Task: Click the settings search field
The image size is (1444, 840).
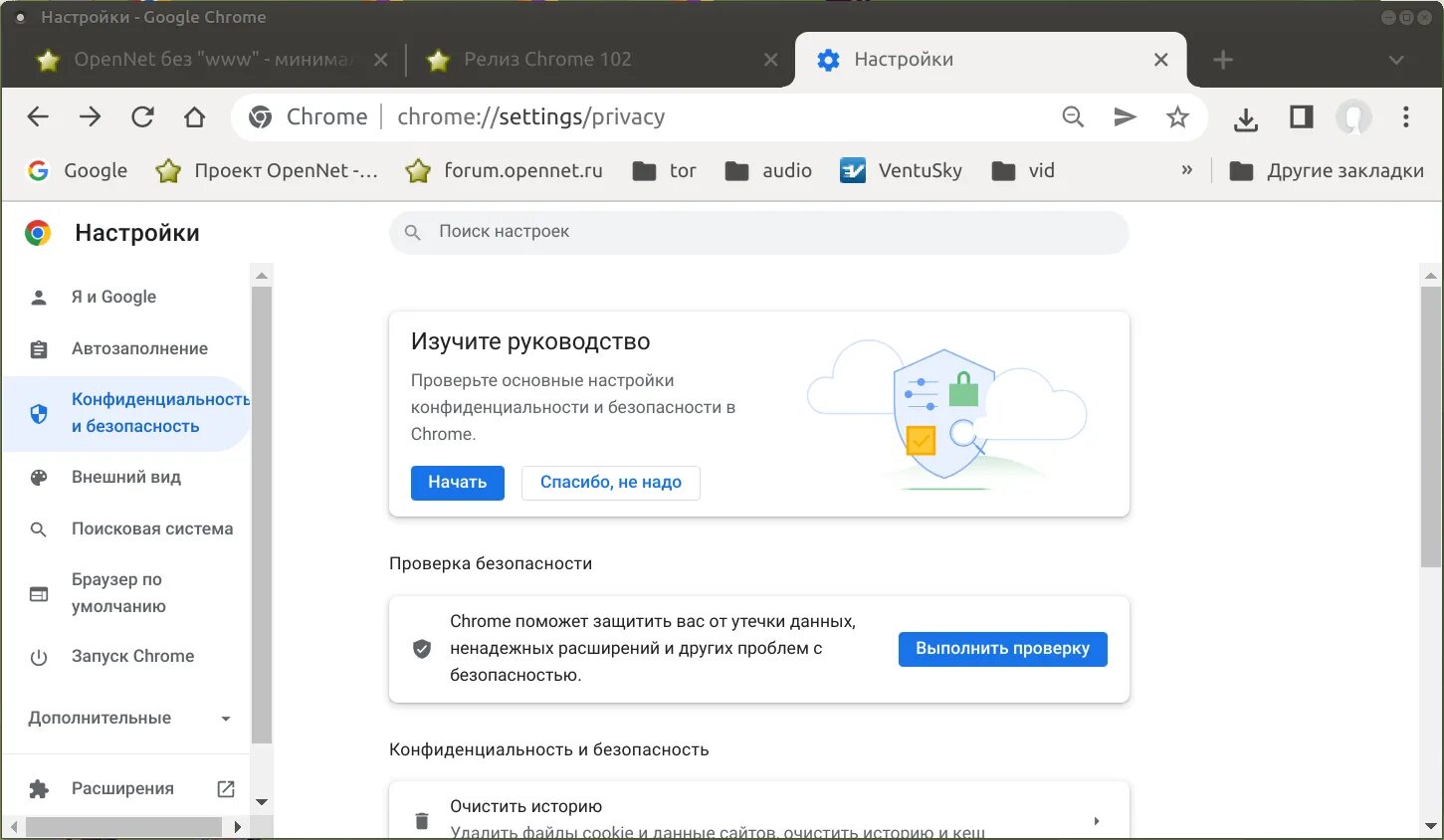Action: tap(758, 232)
